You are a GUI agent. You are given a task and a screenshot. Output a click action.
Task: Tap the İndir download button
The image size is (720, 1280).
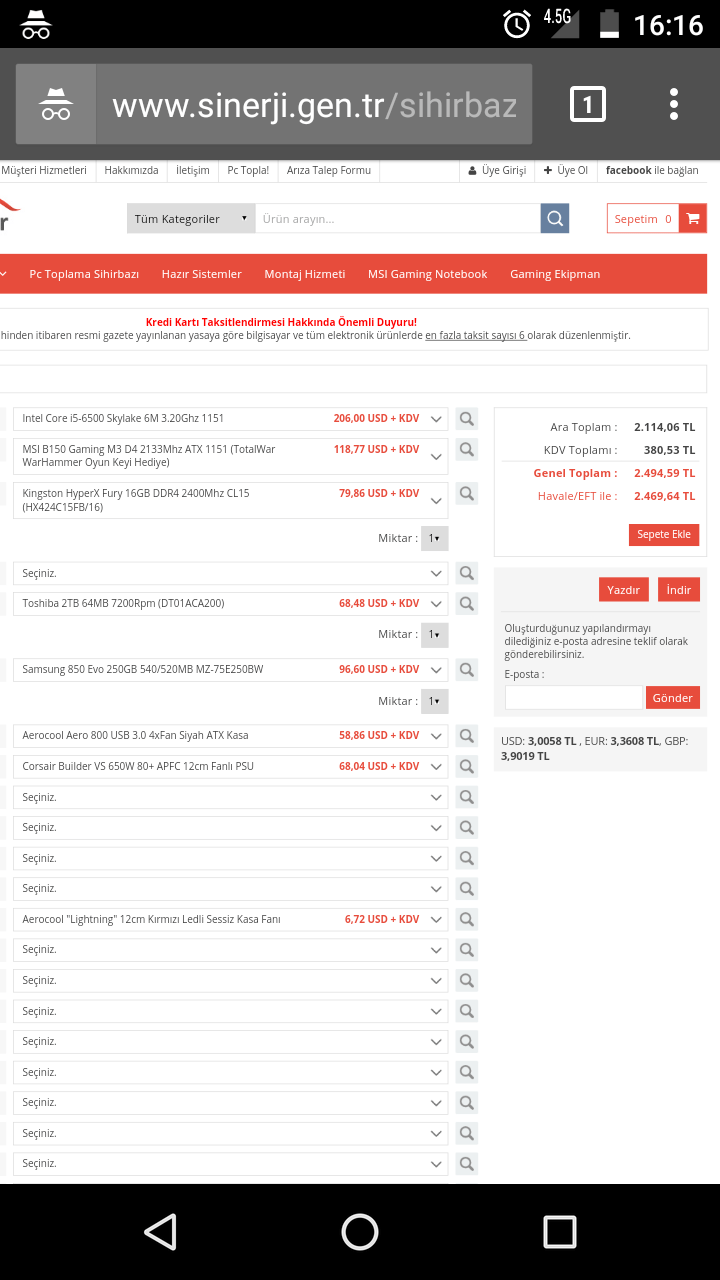coord(679,589)
